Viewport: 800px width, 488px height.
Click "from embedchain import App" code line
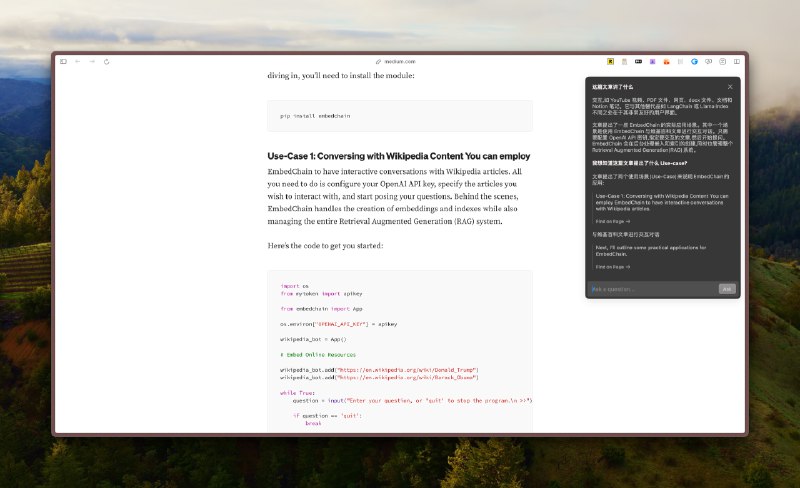click(x=321, y=309)
